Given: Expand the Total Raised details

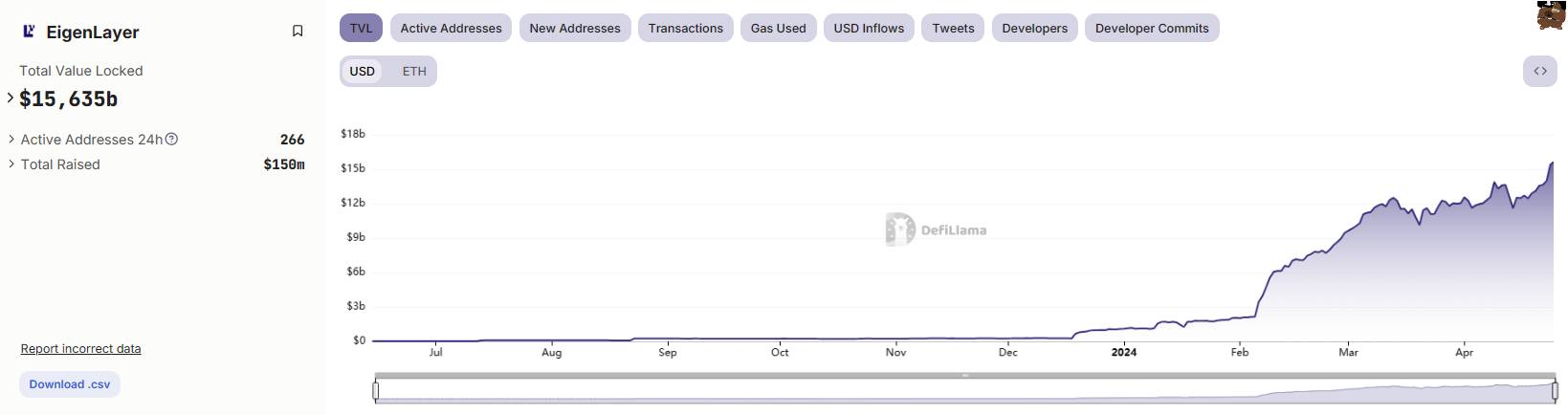Looking at the screenshot, I should point(11,164).
